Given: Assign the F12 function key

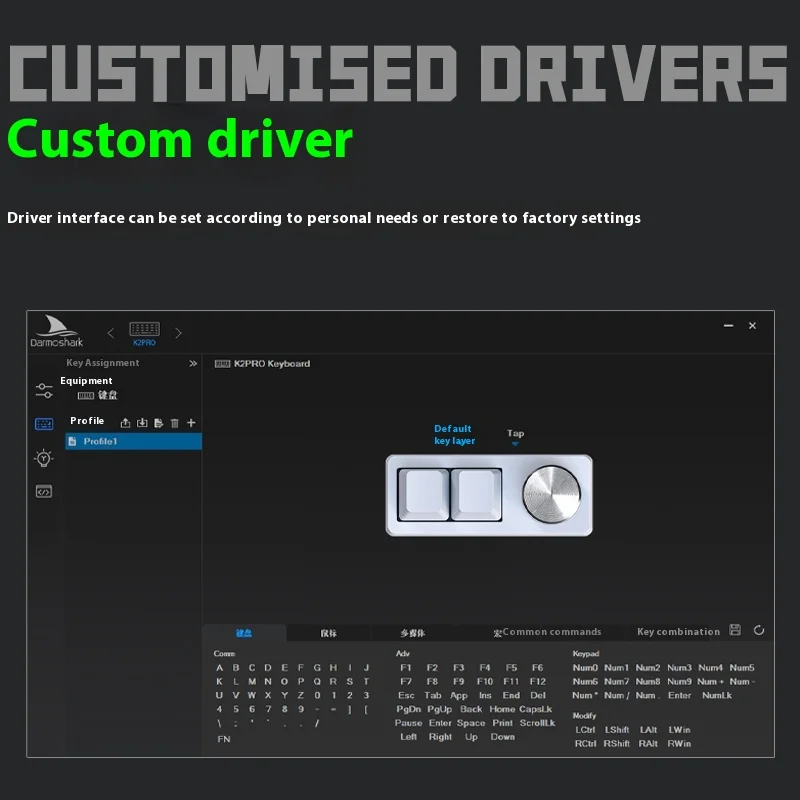Looking at the screenshot, I should 537,681.
